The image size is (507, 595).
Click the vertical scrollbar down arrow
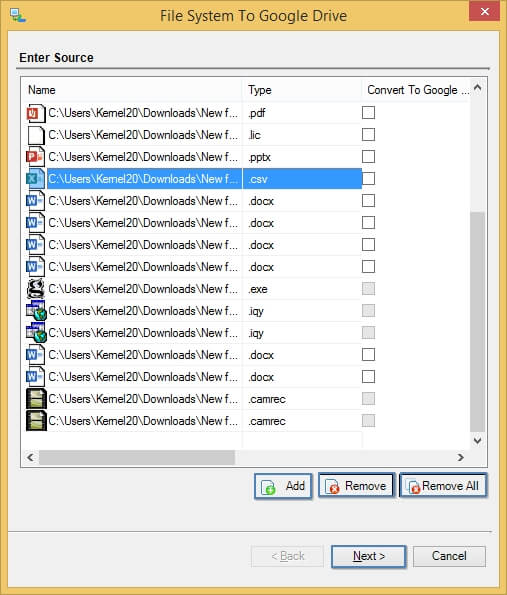pyautogui.click(x=477, y=440)
